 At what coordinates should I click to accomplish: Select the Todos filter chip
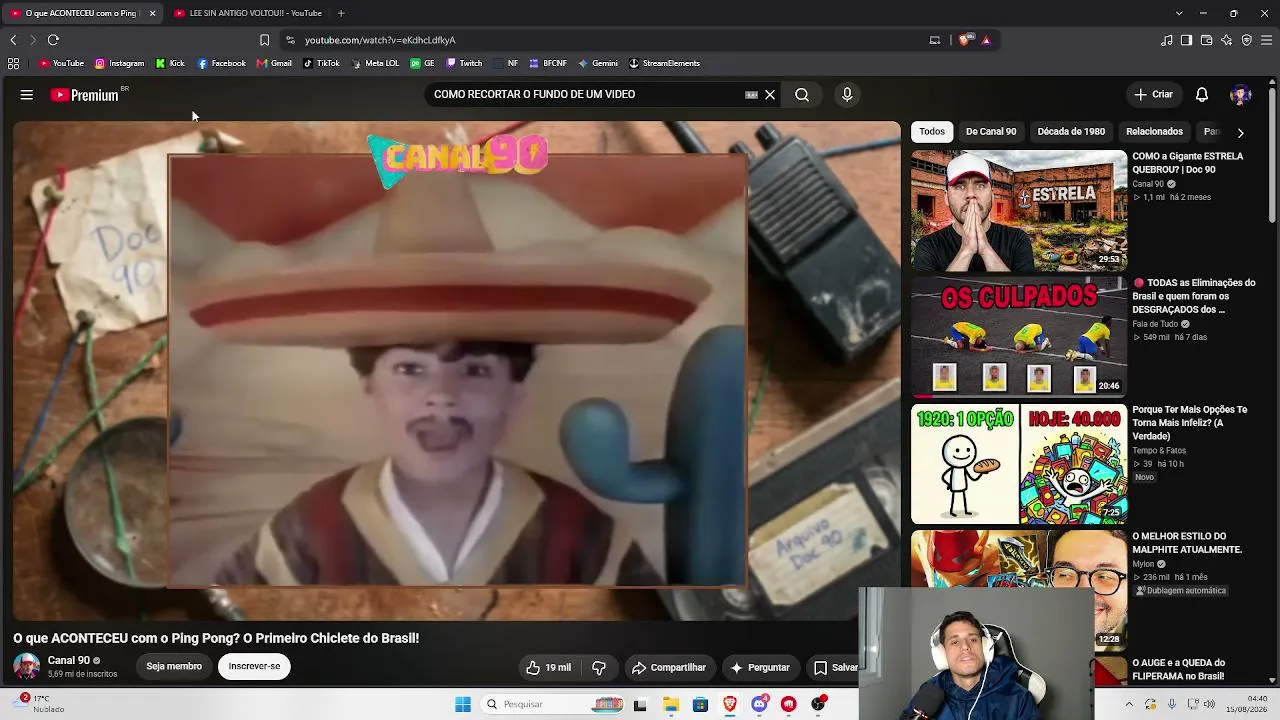[x=932, y=132]
